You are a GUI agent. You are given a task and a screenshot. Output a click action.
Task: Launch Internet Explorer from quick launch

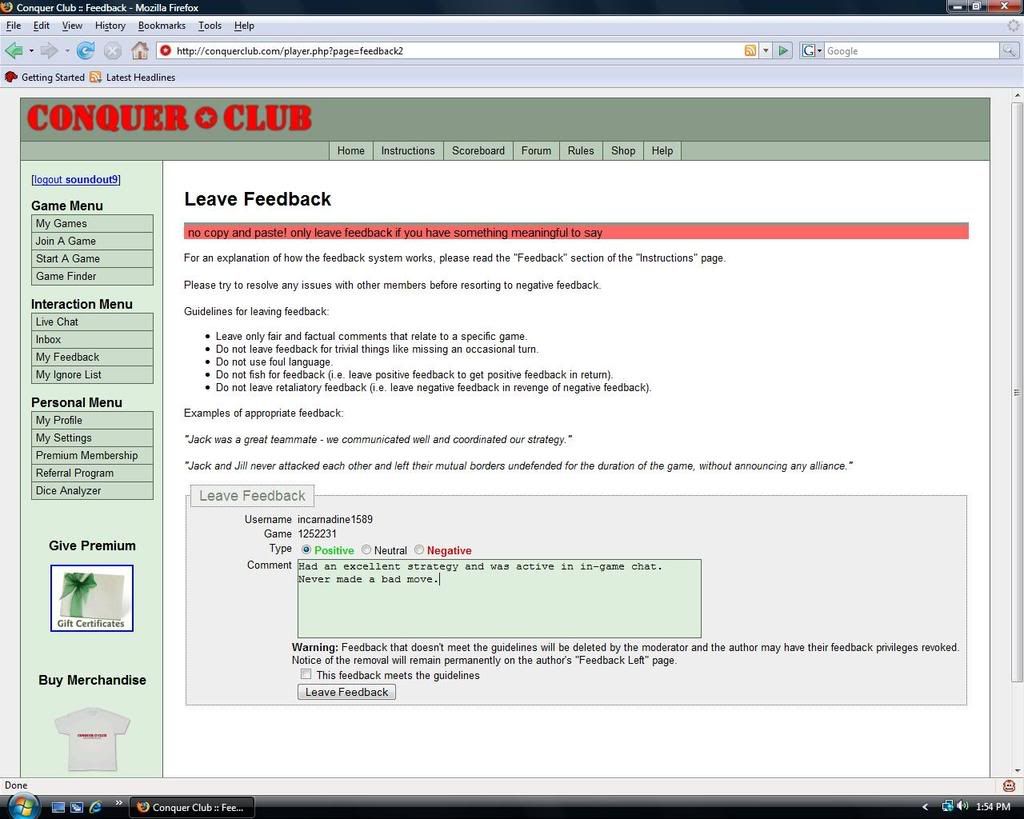click(x=95, y=807)
